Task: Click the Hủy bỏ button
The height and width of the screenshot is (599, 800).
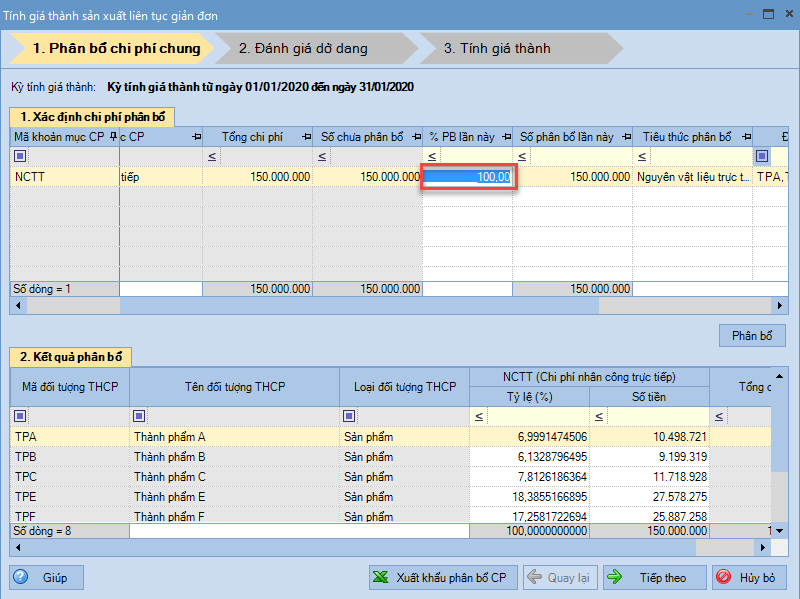Action: point(748,578)
